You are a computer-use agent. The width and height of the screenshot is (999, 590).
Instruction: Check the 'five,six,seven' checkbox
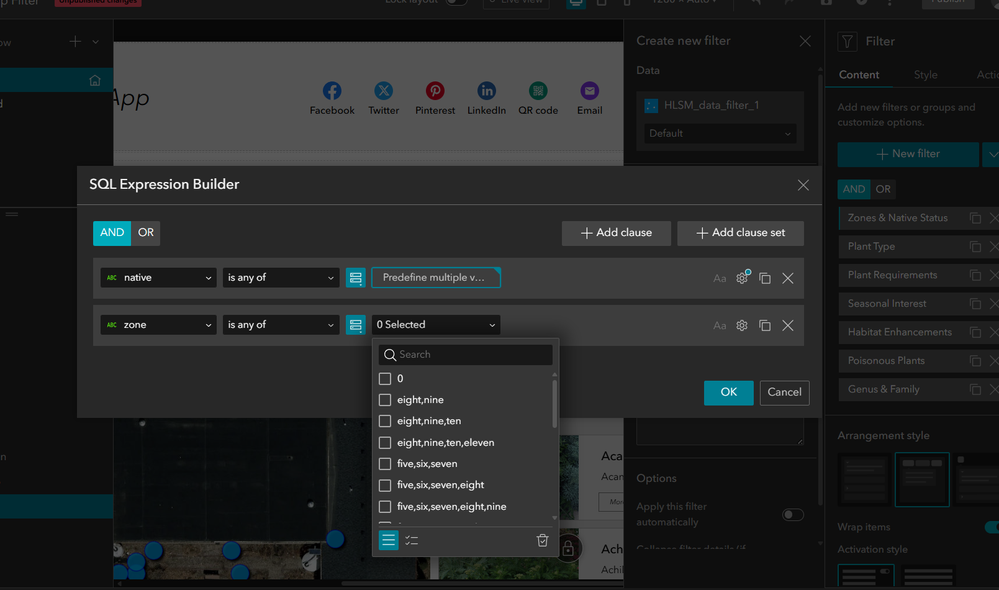(385, 464)
